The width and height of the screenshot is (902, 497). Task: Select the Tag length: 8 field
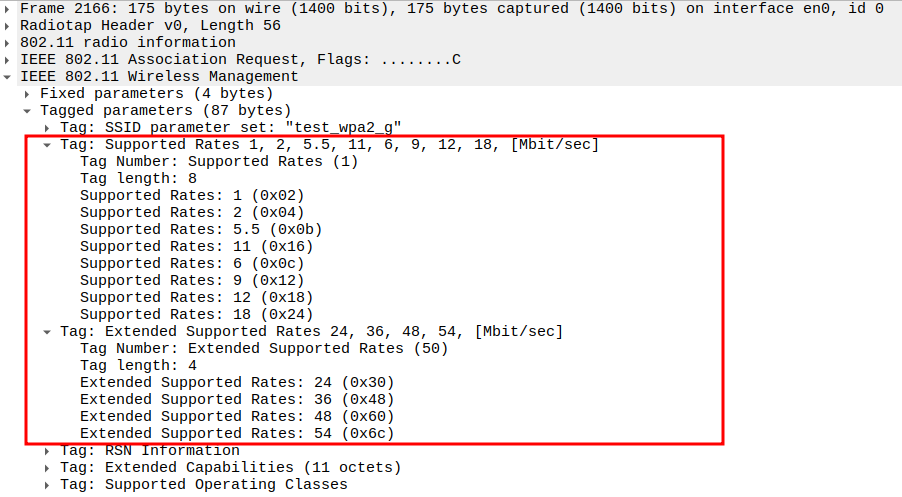138,178
